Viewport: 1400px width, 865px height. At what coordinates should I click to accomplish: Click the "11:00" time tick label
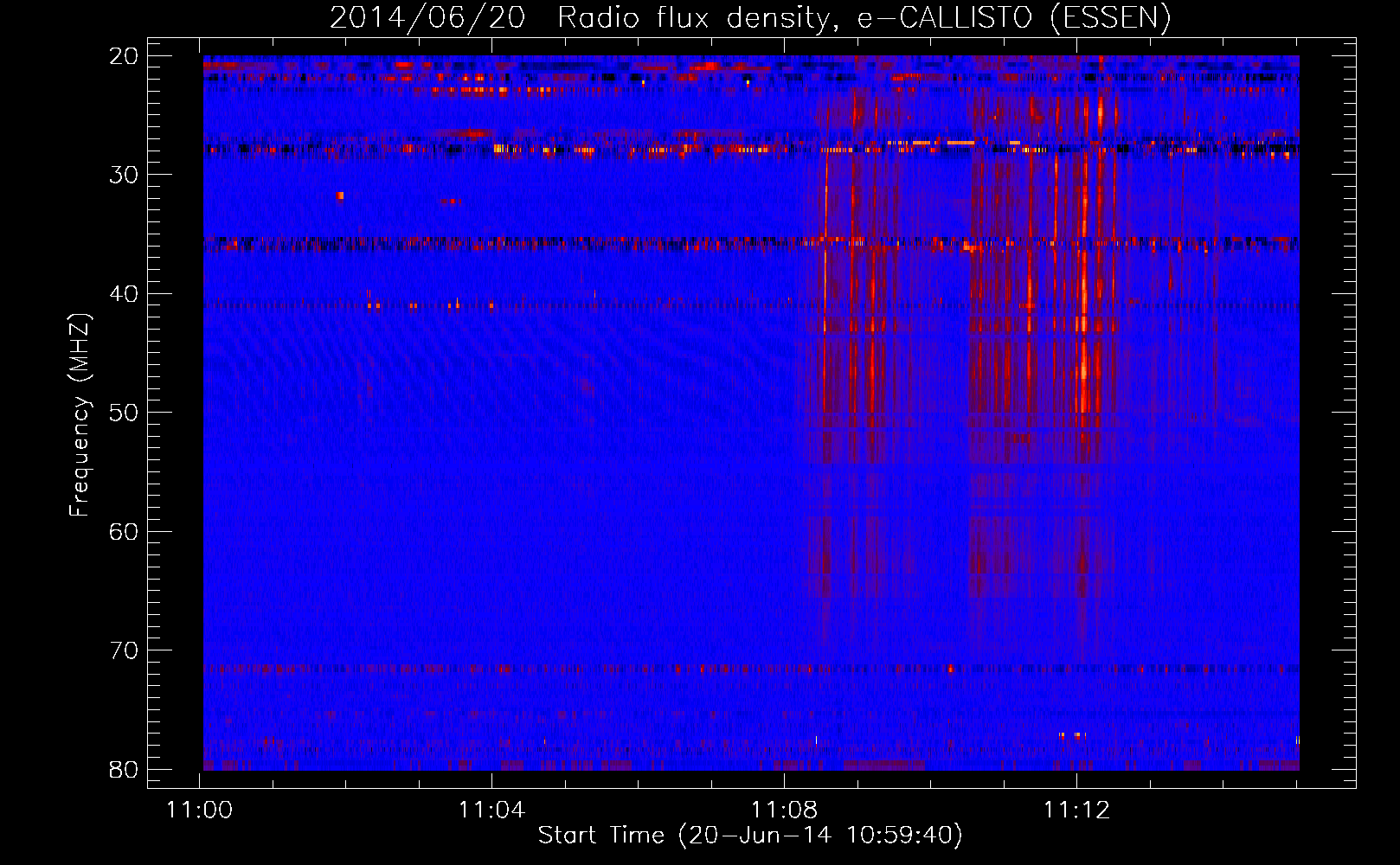click(x=200, y=811)
